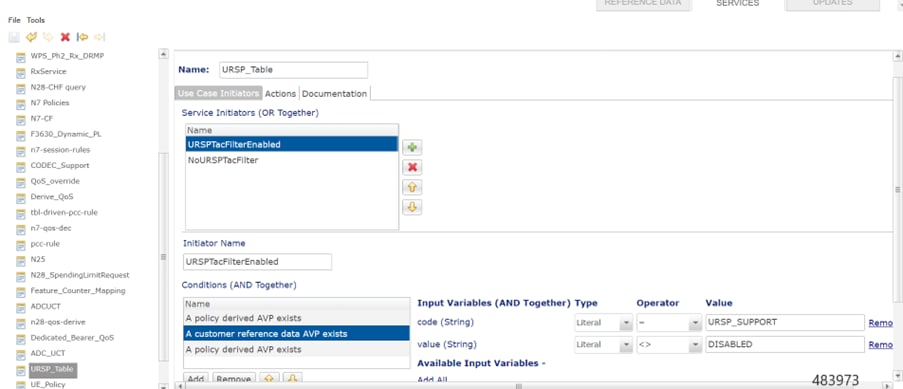Image resolution: width=903 pixels, height=389 pixels.
Task: Delete selected service initiator with red X
Action: [412, 168]
